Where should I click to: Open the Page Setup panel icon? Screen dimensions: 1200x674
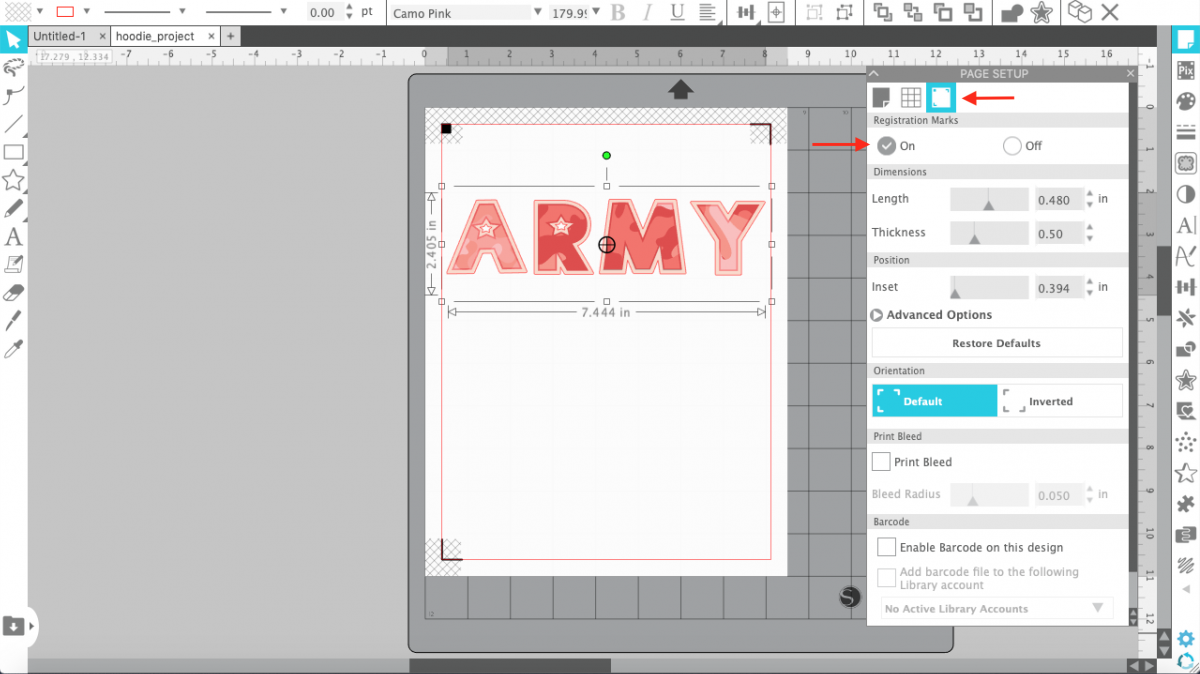[1186, 39]
